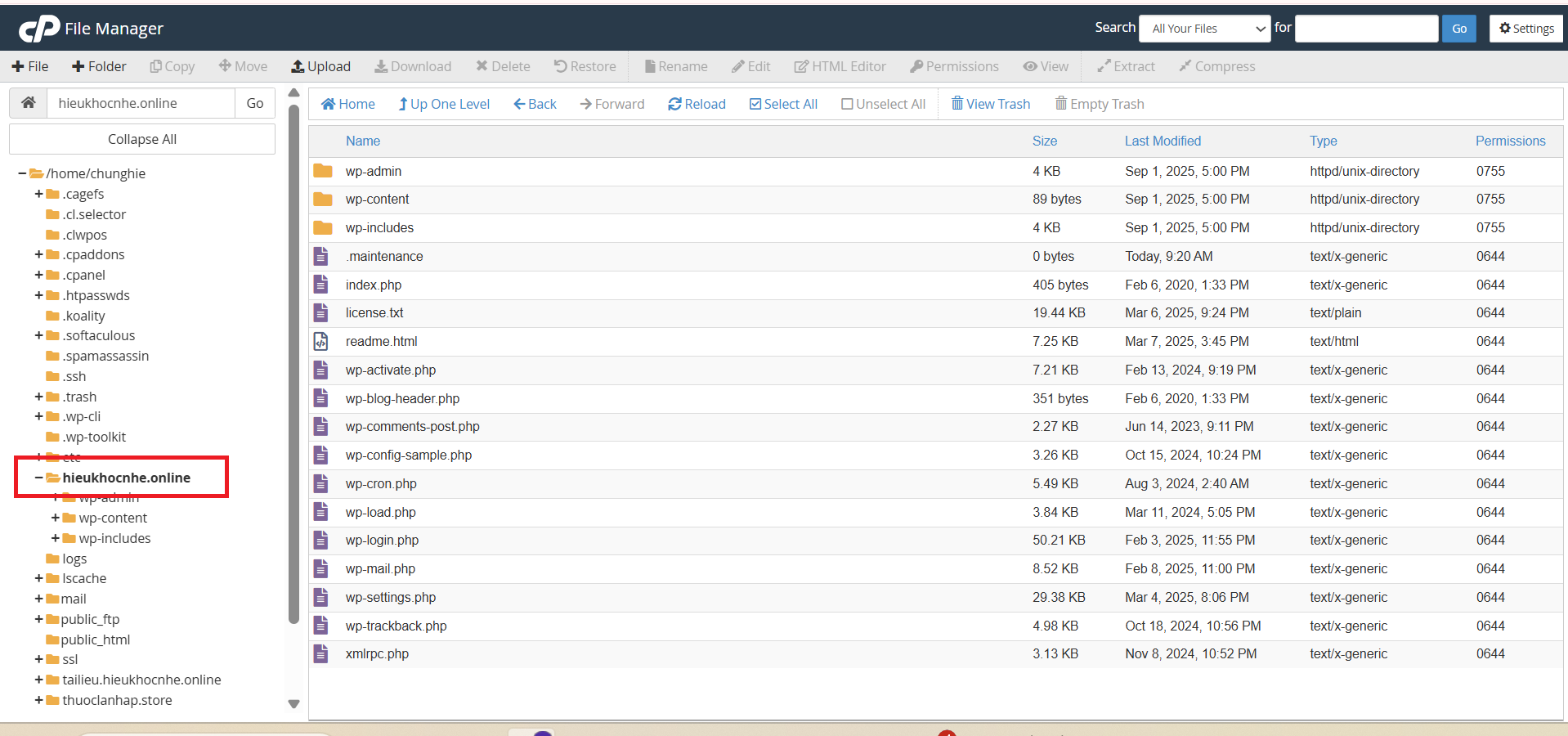Image resolution: width=1568 pixels, height=736 pixels.
Task: Click the sidebar scroll down arrow
Action: point(294,703)
